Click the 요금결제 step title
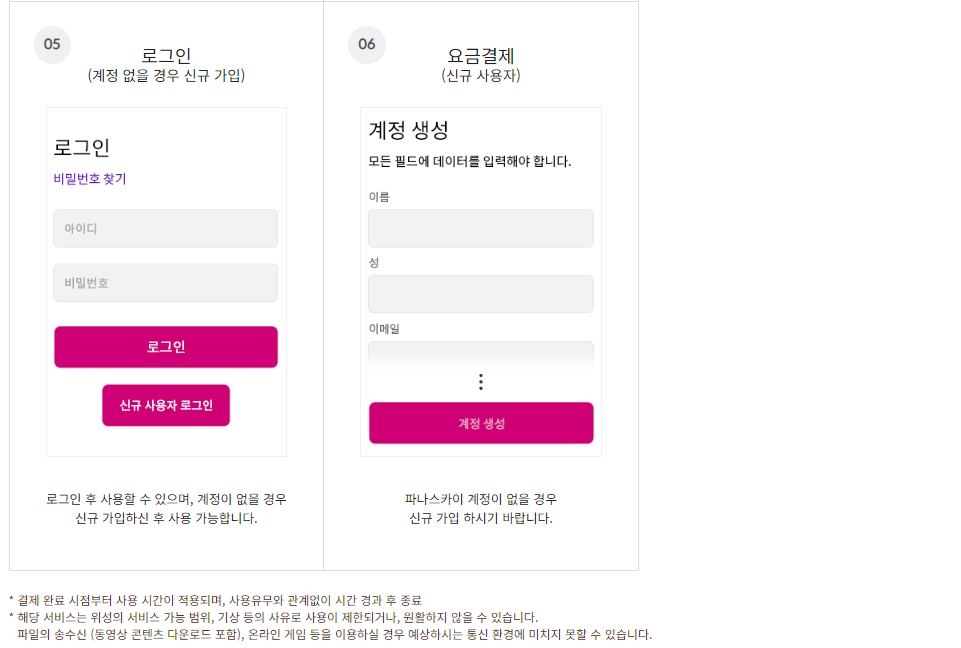Screen dimensions: 961x648 pyautogui.click(x=481, y=54)
